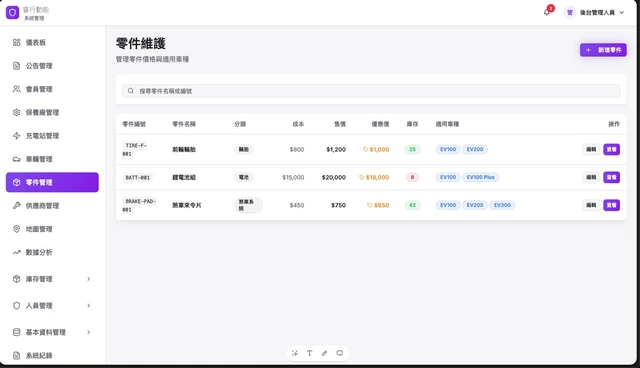Click the 適用車種 column header
This screenshot has width=640, height=368.
pyautogui.click(x=447, y=124)
